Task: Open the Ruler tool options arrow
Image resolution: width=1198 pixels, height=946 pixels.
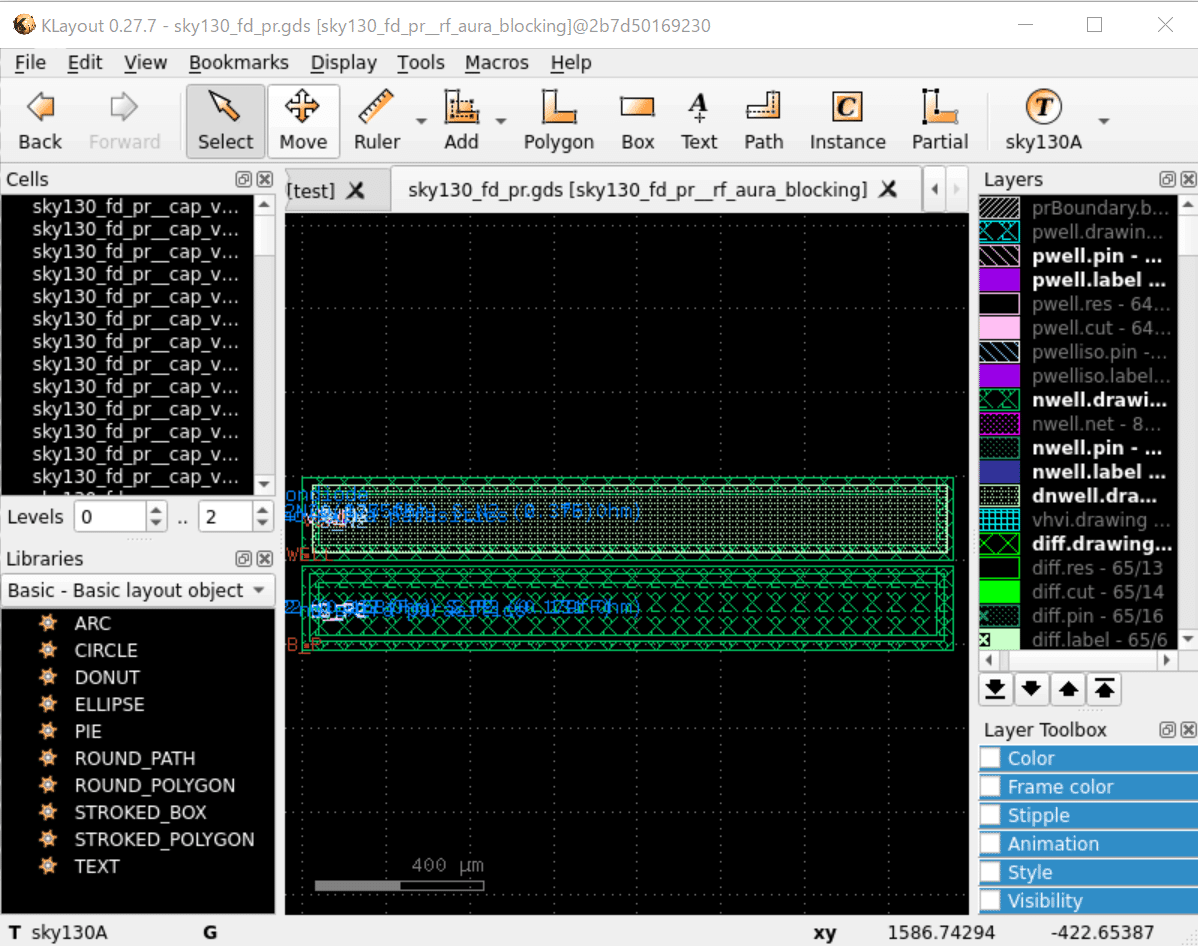Action: click(x=421, y=121)
